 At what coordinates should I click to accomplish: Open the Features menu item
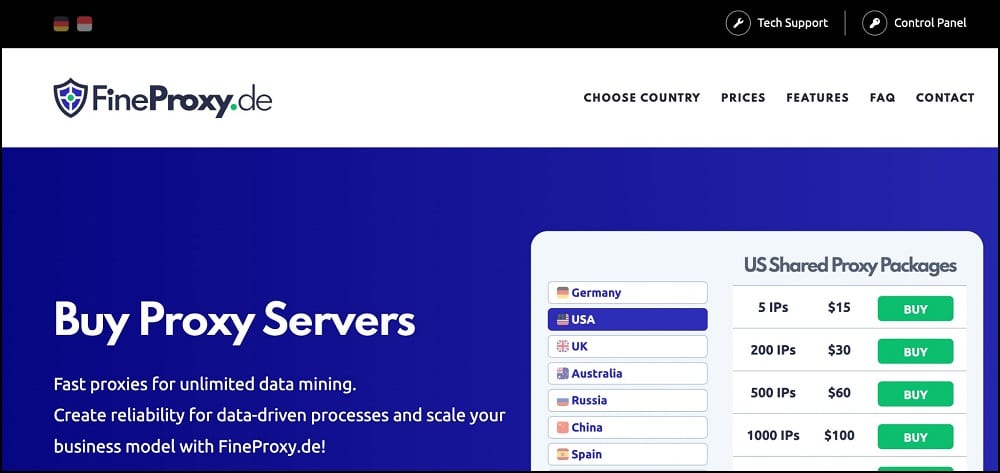[x=817, y=98]
